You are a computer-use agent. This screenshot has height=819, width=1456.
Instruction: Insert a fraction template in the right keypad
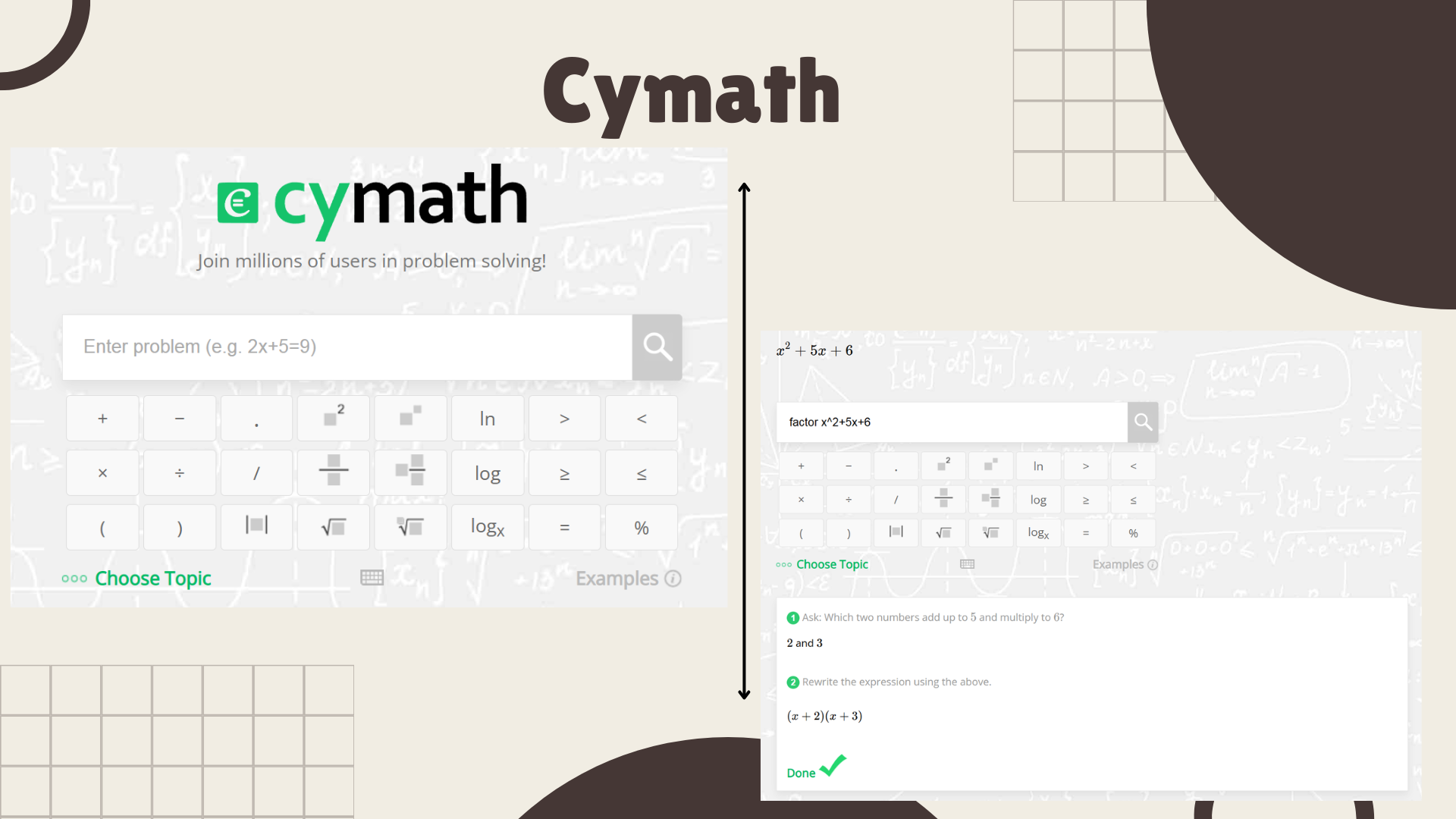click(943, 500)
